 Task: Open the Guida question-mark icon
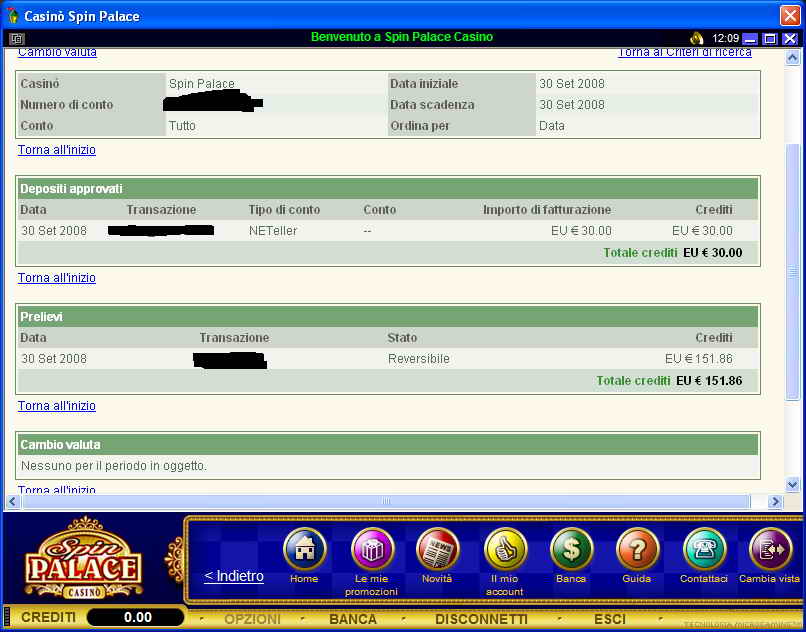coord(637,549)
